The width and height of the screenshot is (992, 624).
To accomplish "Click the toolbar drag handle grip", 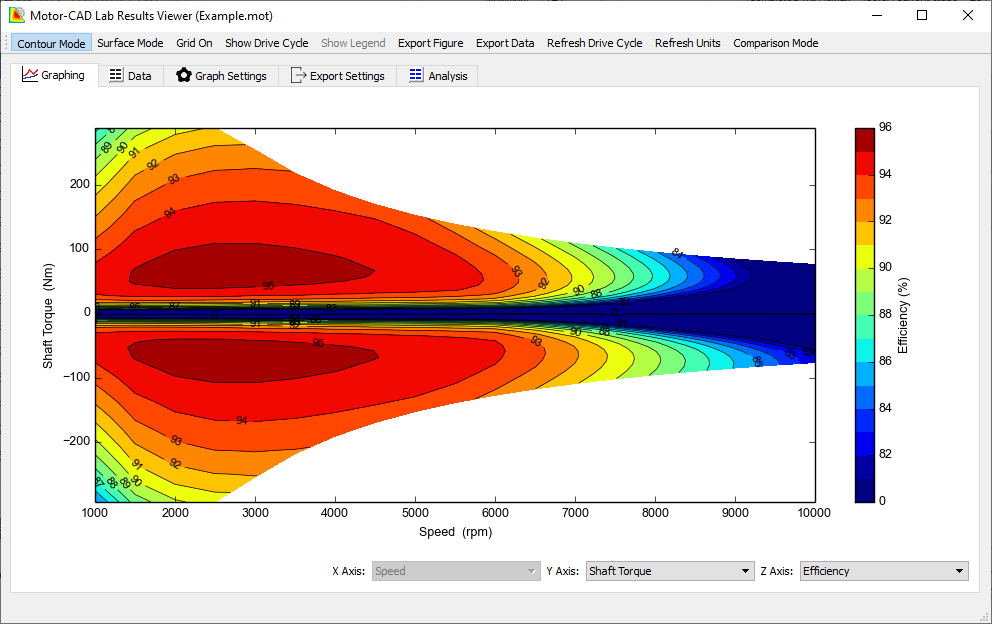I will [6, 43].
